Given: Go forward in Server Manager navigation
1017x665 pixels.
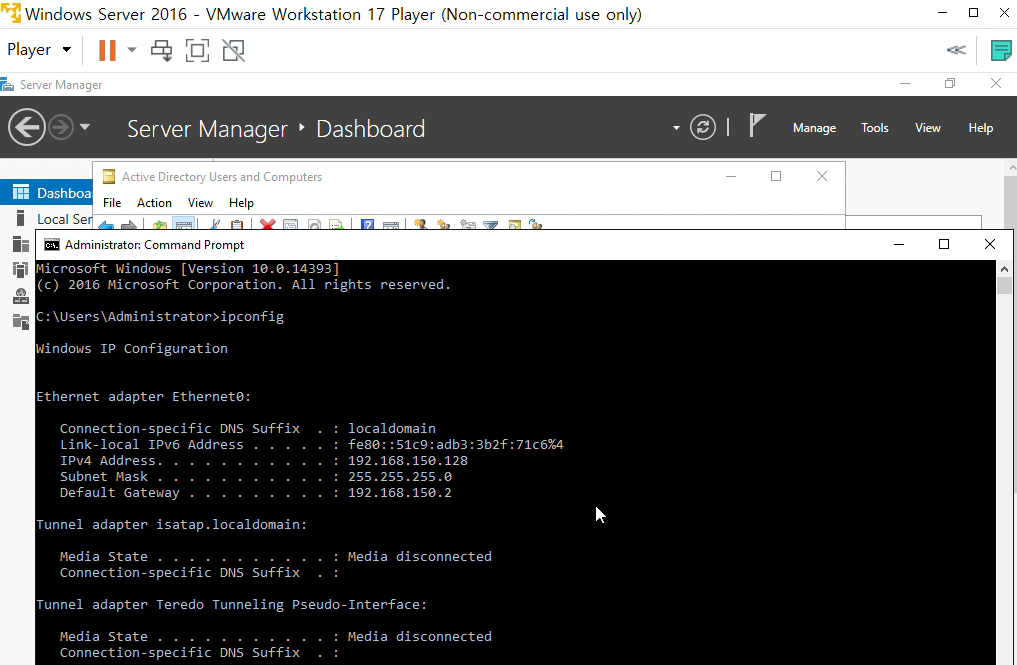Looking at the screenshot, I should pyautogui.click(x=61, y=127).
